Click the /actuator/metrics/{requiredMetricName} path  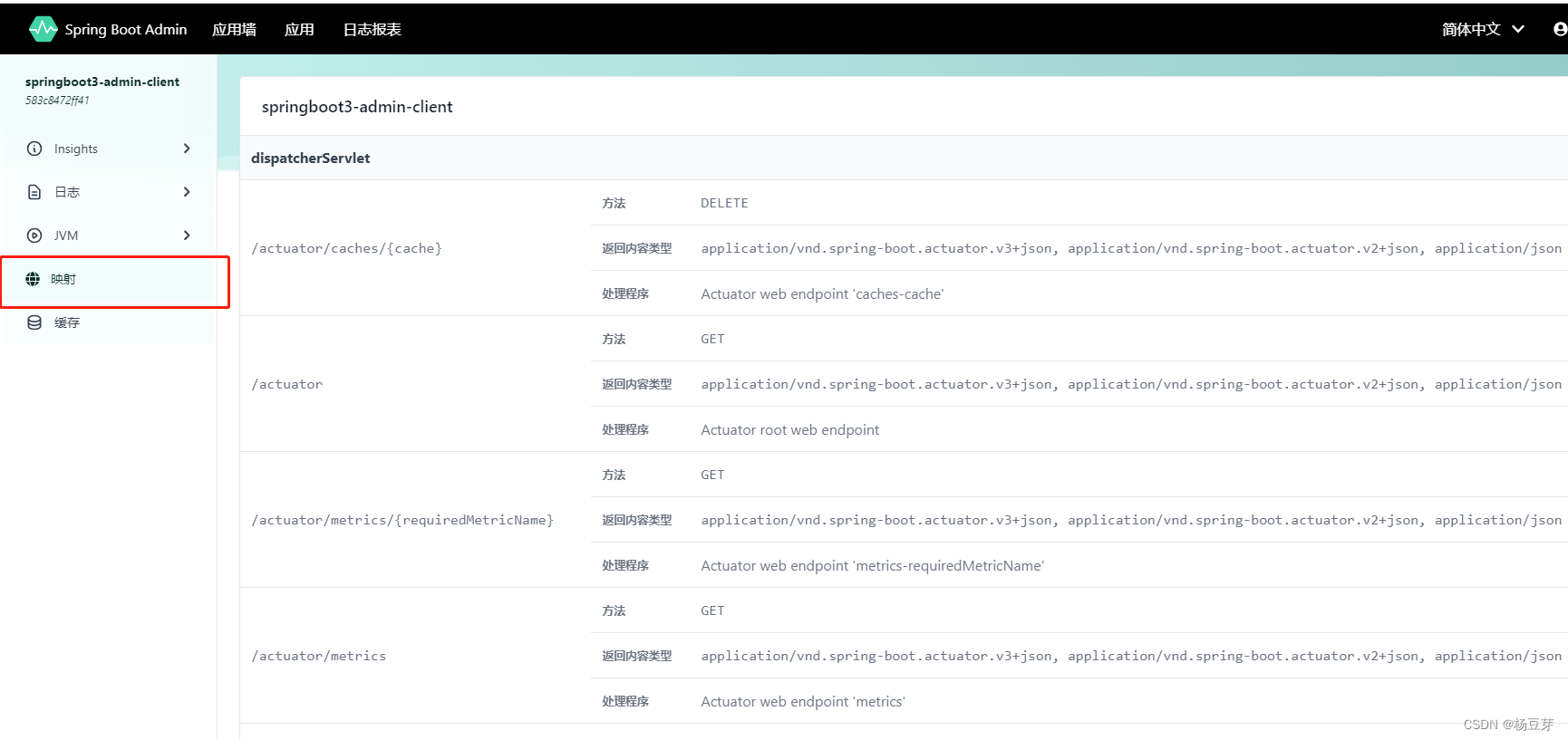[402, 520]
